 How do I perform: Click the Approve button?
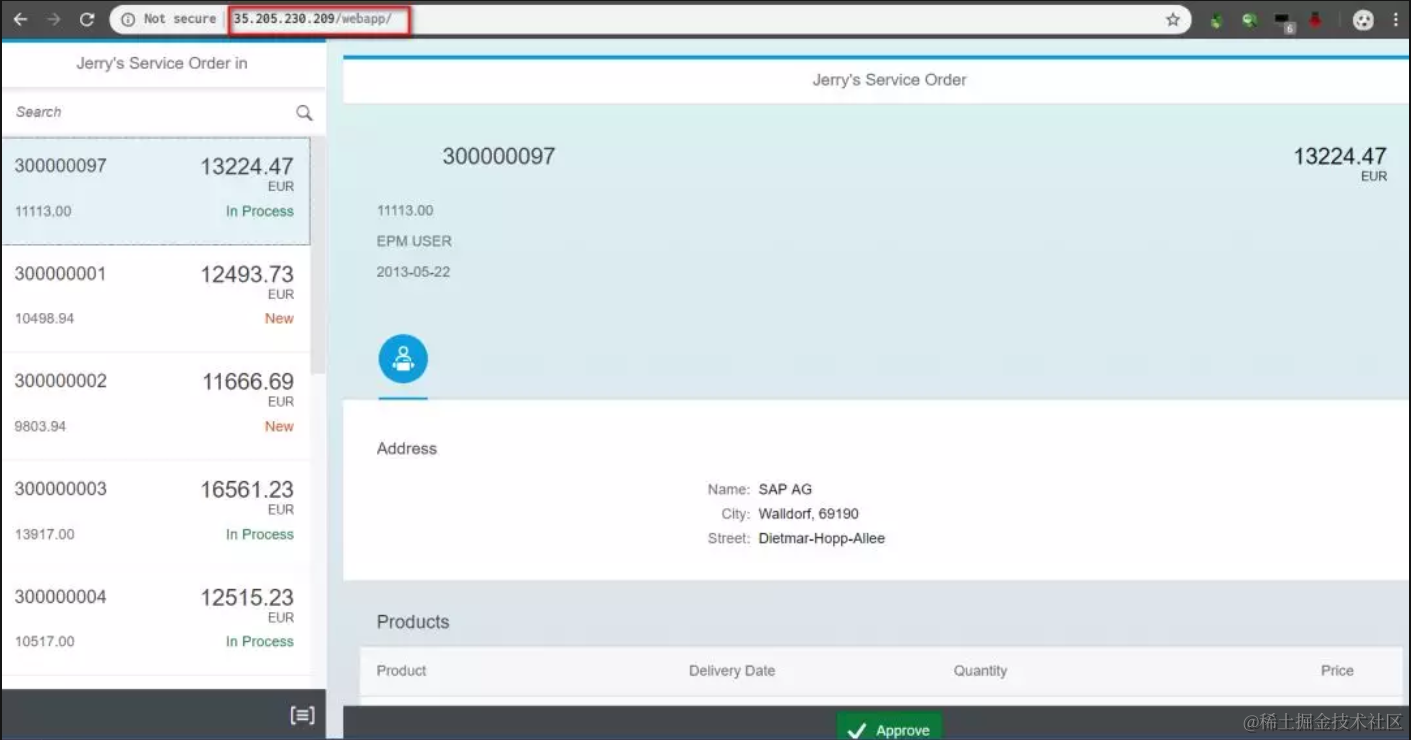pos(889,728)
